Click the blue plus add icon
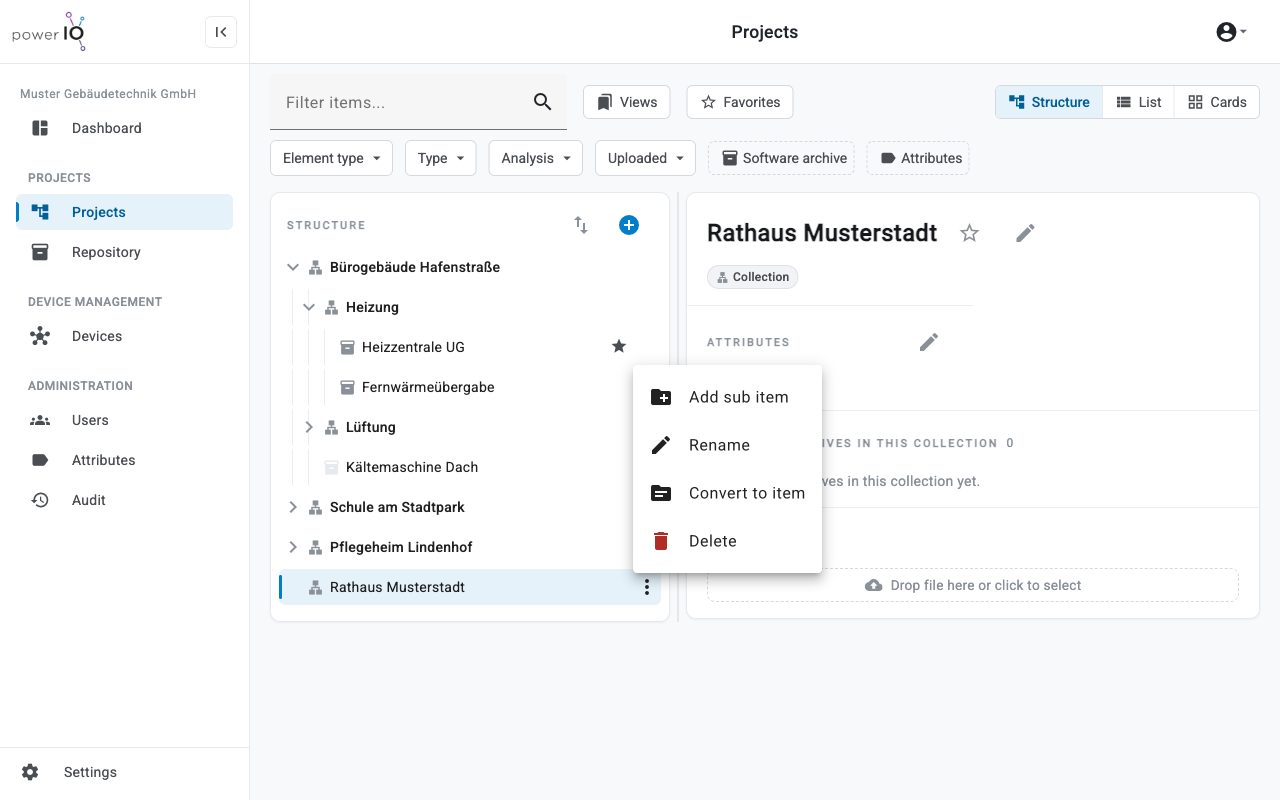The width and height of the screenshot is (1280, 800). point(629,225)
